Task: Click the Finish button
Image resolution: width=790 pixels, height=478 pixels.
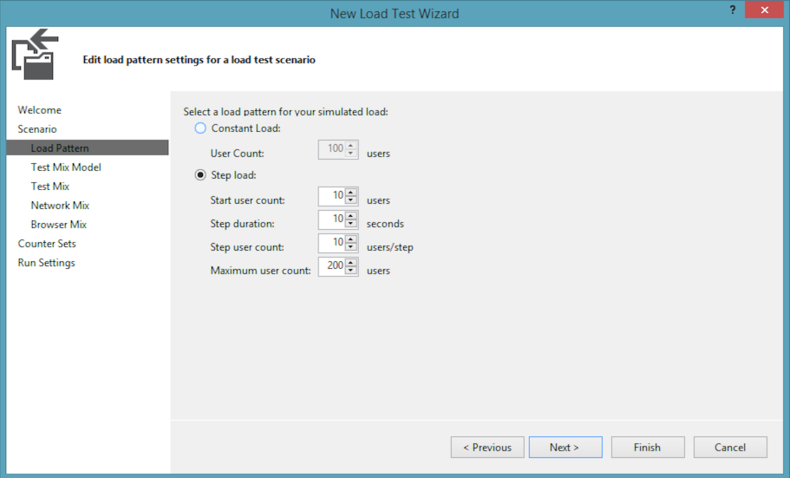Action: (647, 447)
